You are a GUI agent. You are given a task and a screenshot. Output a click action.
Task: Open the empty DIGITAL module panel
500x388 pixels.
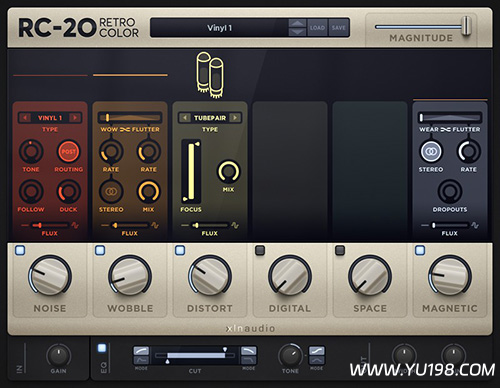point(290,171)
